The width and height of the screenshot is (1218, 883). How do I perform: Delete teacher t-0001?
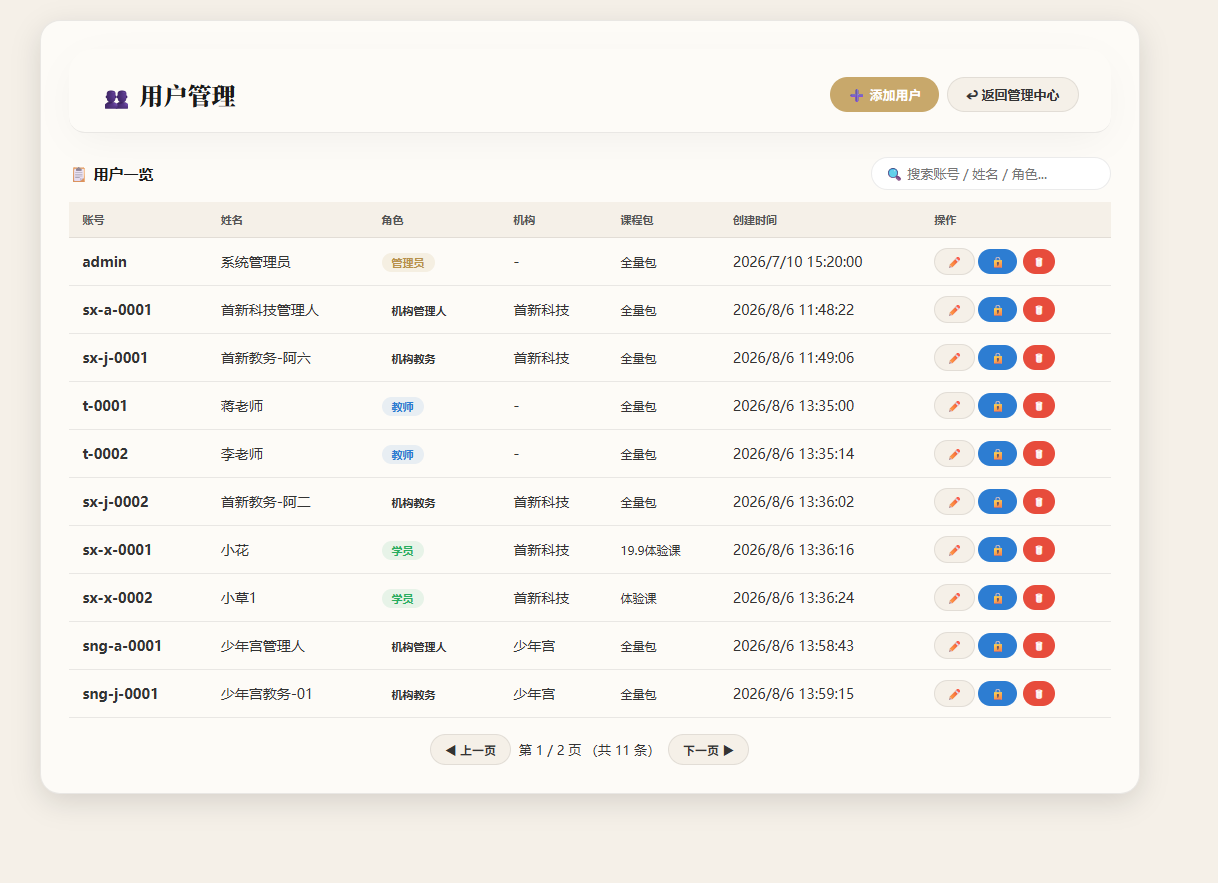click(1039, 406)
